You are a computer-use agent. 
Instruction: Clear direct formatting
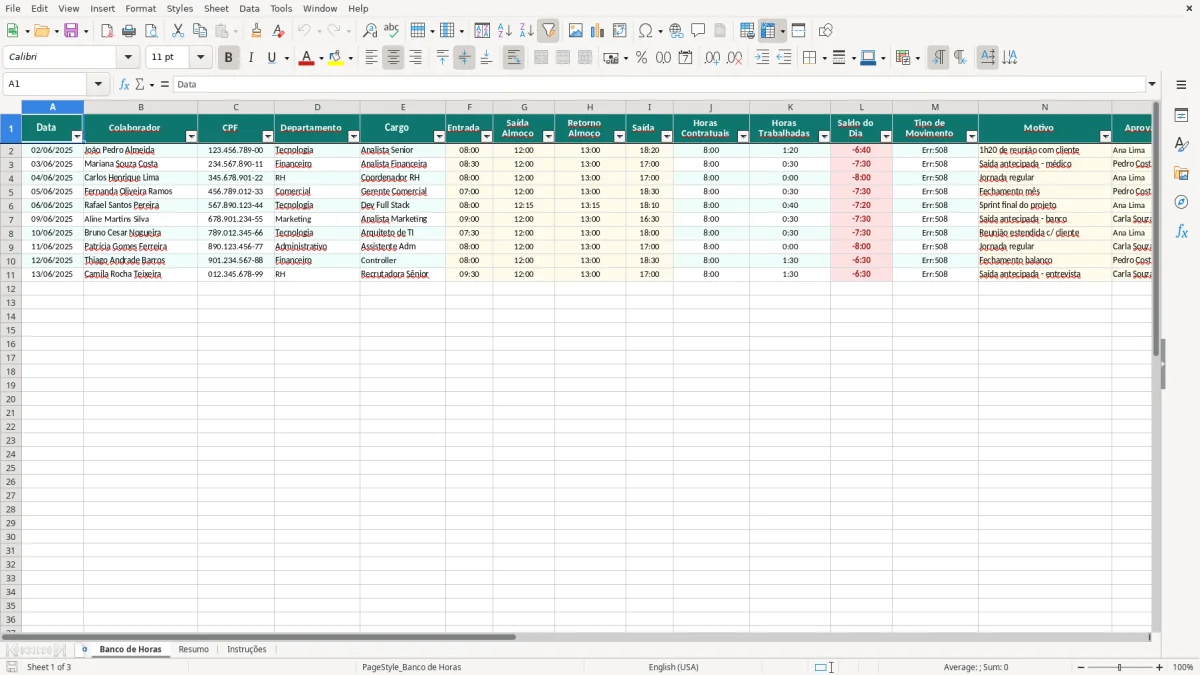click(x=279, y=31)
